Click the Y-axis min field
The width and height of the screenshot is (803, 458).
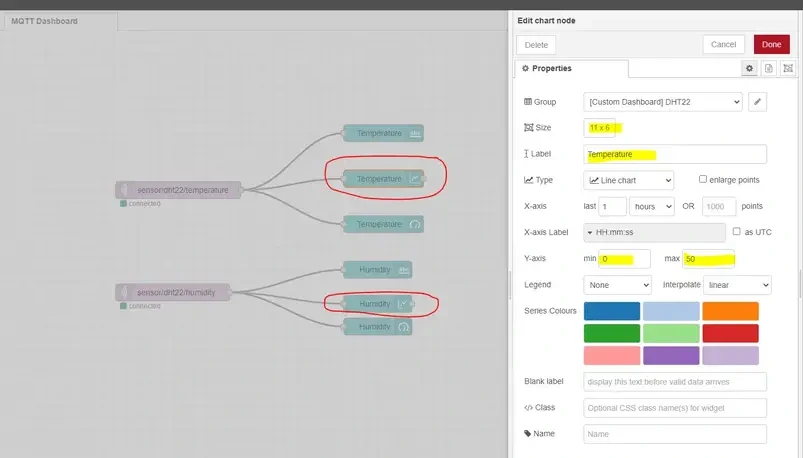[624, 259]
